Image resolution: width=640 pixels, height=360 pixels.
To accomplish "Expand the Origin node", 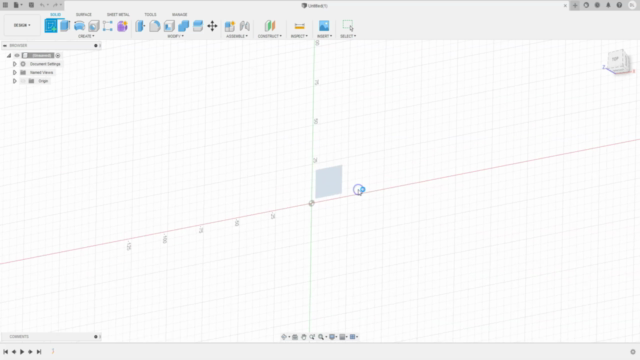I will point(15,81).
